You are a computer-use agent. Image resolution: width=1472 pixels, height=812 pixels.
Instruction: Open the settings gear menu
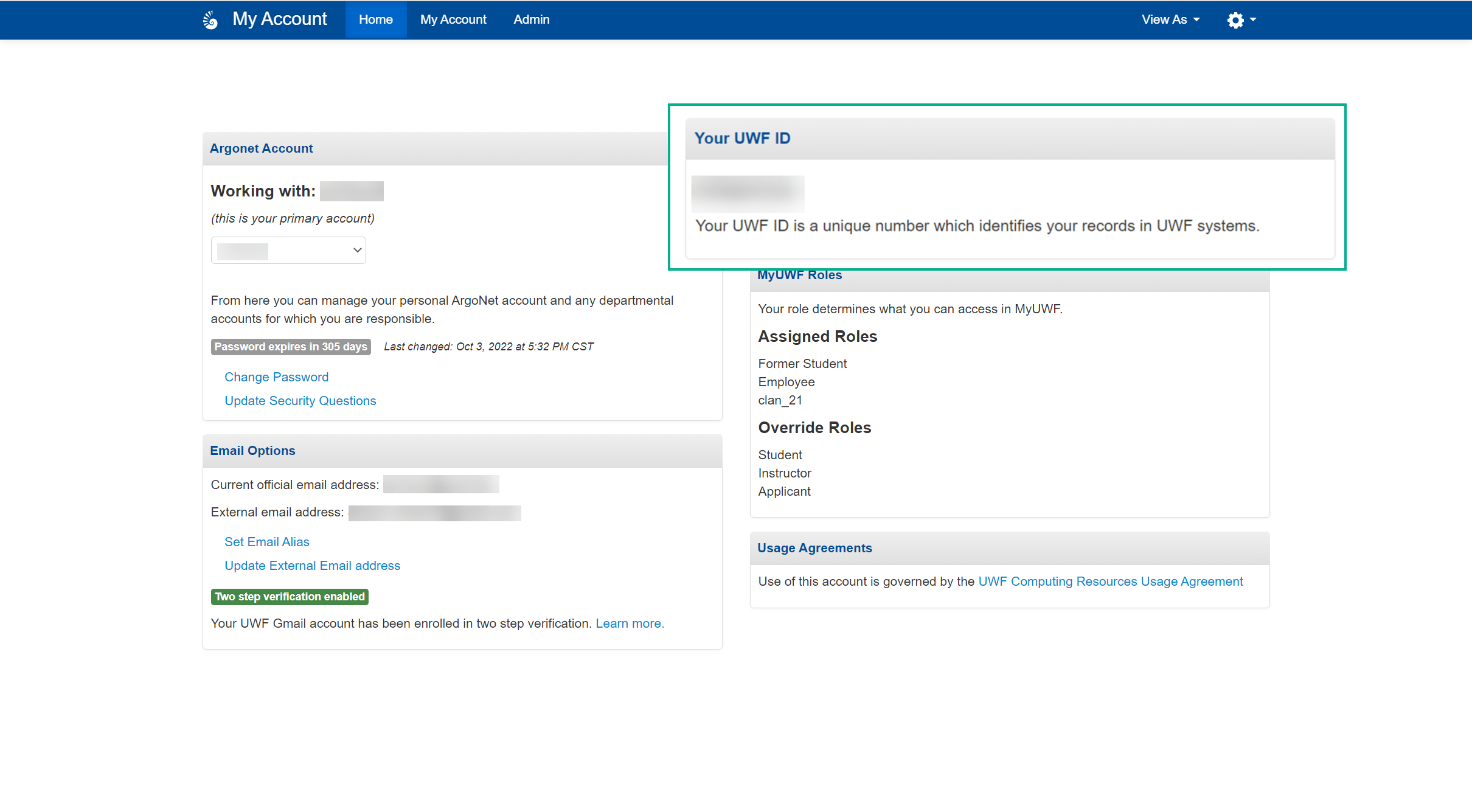coord(1241,20)
